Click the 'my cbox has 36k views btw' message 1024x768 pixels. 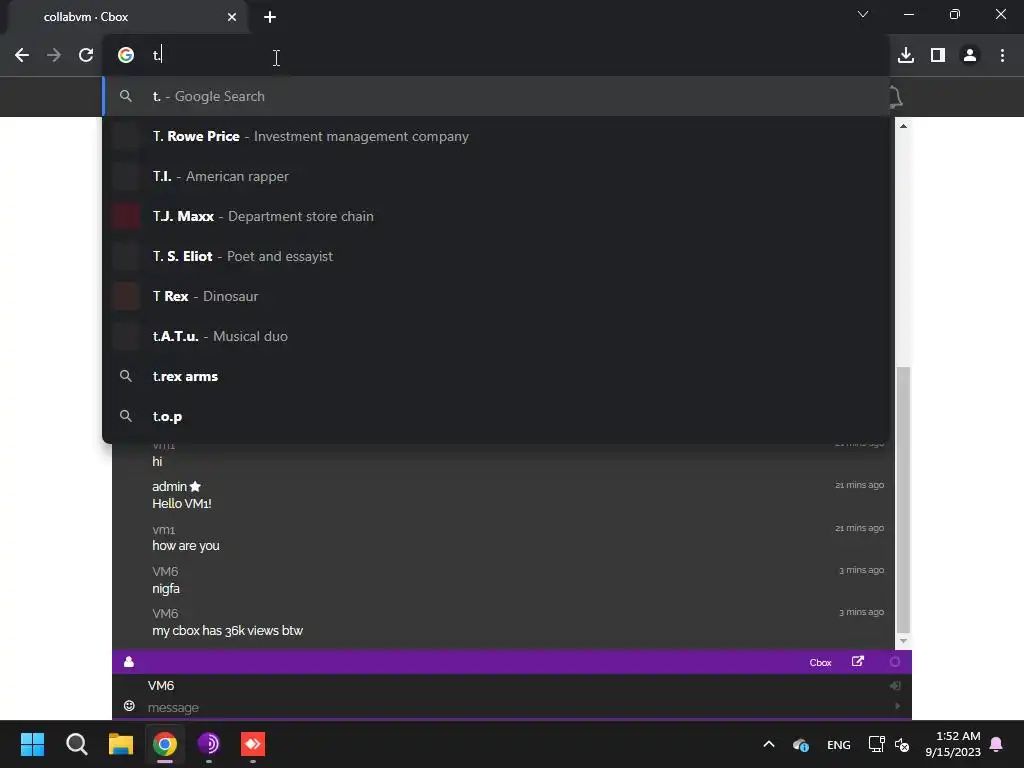pos(227,631)
